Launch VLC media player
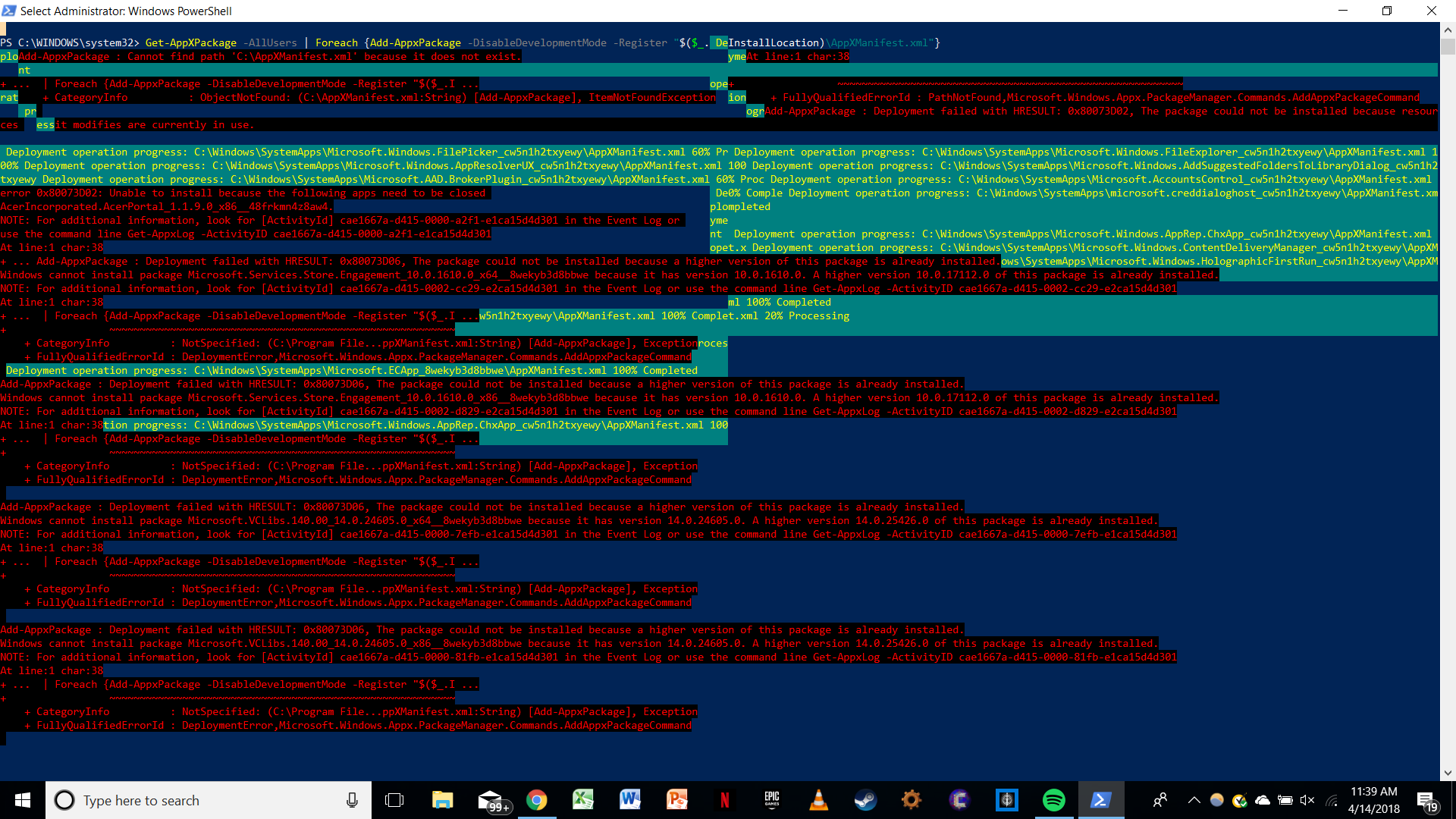 click(819, 800)
